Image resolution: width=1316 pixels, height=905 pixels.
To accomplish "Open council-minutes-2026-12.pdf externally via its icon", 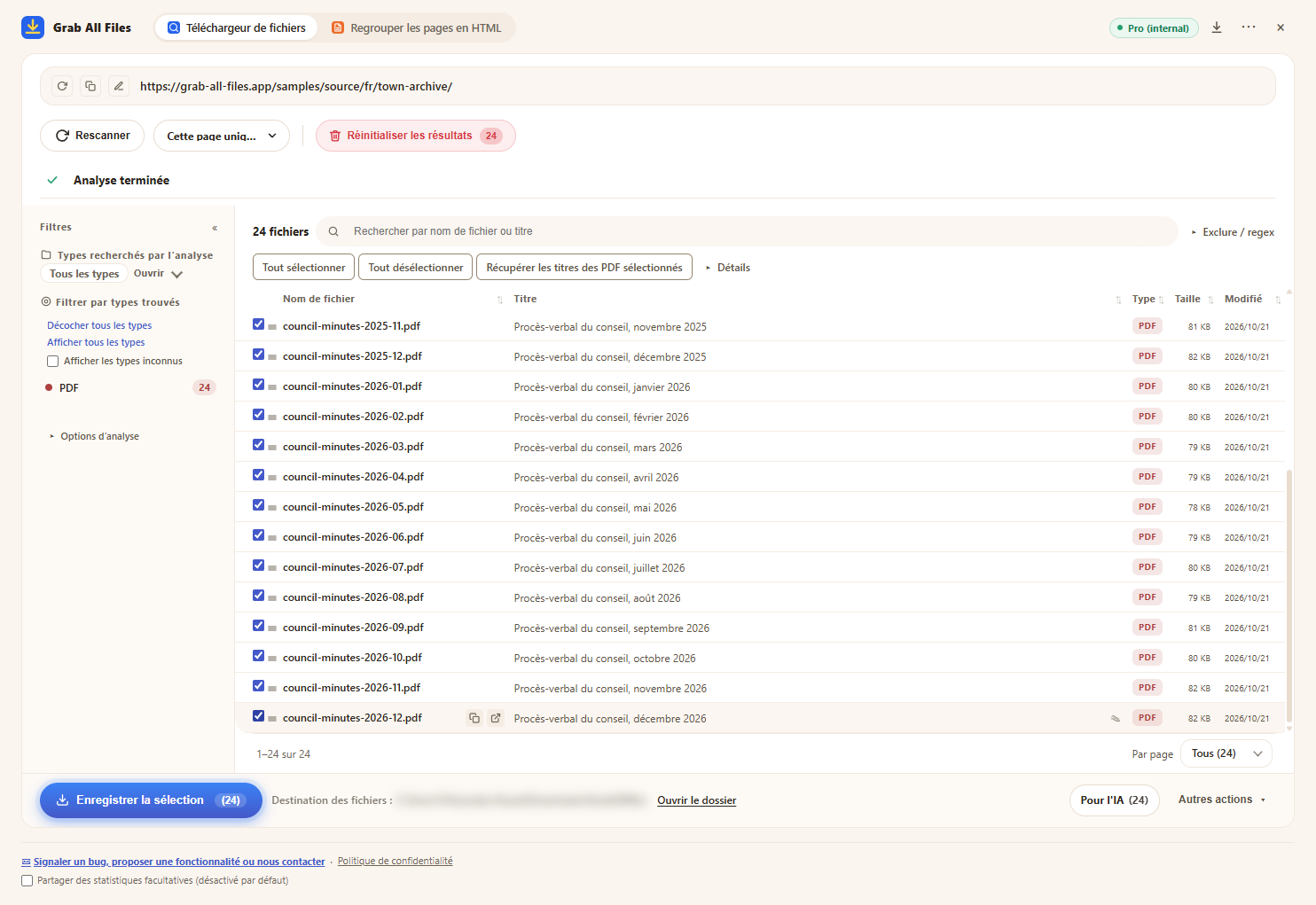I will [x=496, y=718].
